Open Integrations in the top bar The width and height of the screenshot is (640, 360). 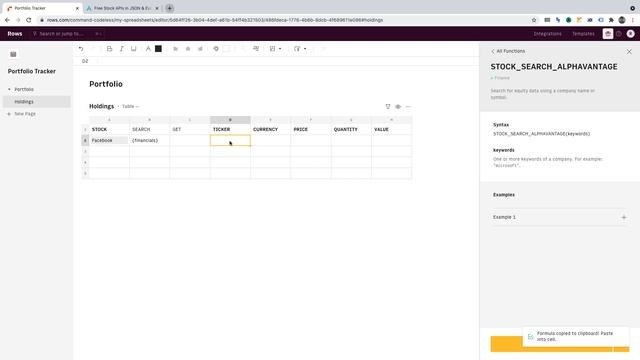[x=547, y=34]
